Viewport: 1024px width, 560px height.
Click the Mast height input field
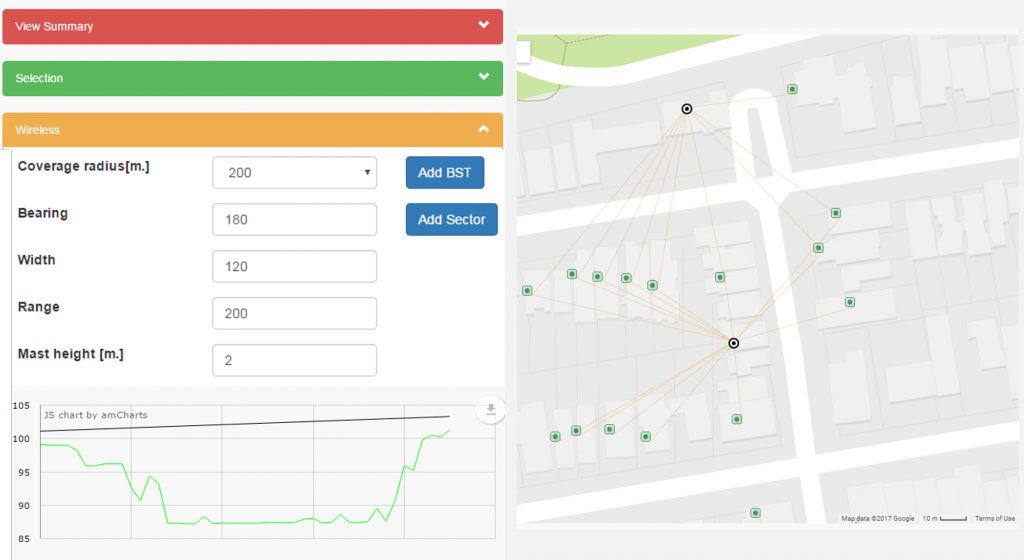click(294, 360)
